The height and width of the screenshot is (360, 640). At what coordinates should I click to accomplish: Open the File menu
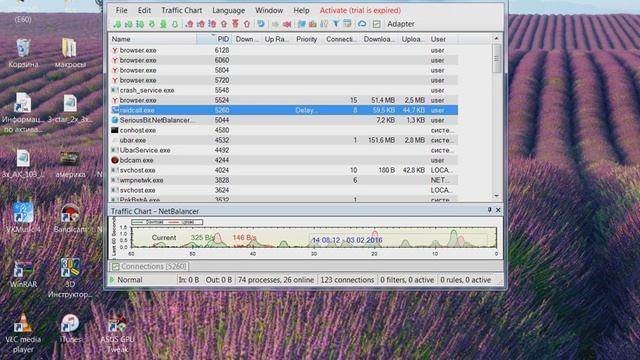tap(121, 10)
